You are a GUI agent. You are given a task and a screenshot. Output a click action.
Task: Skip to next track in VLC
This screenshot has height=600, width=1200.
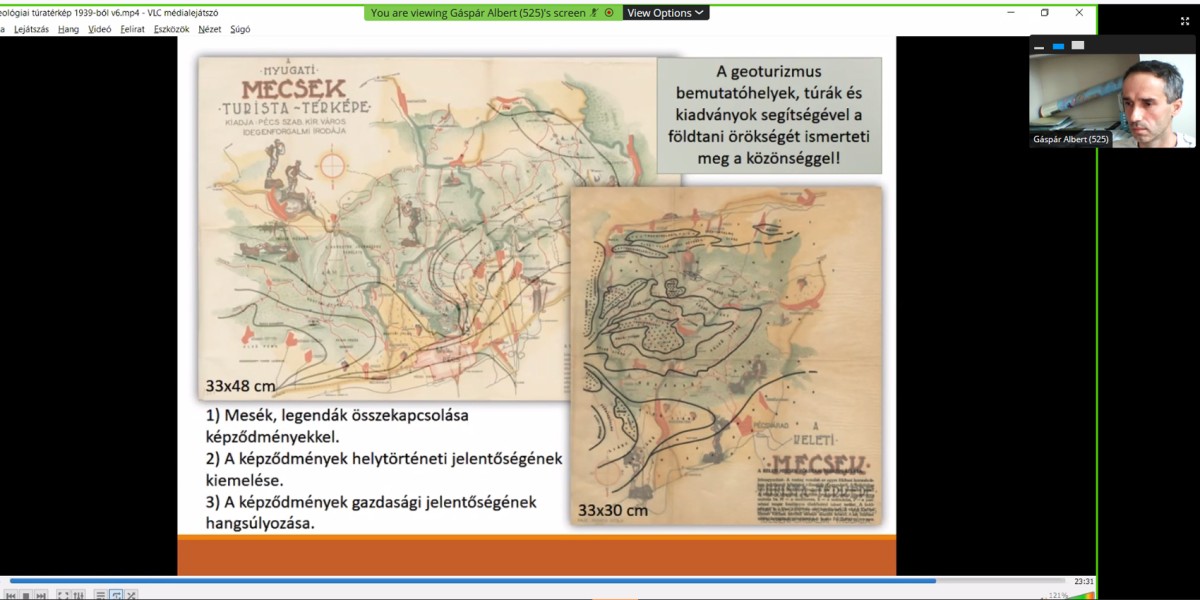click(x=41, y=596)
